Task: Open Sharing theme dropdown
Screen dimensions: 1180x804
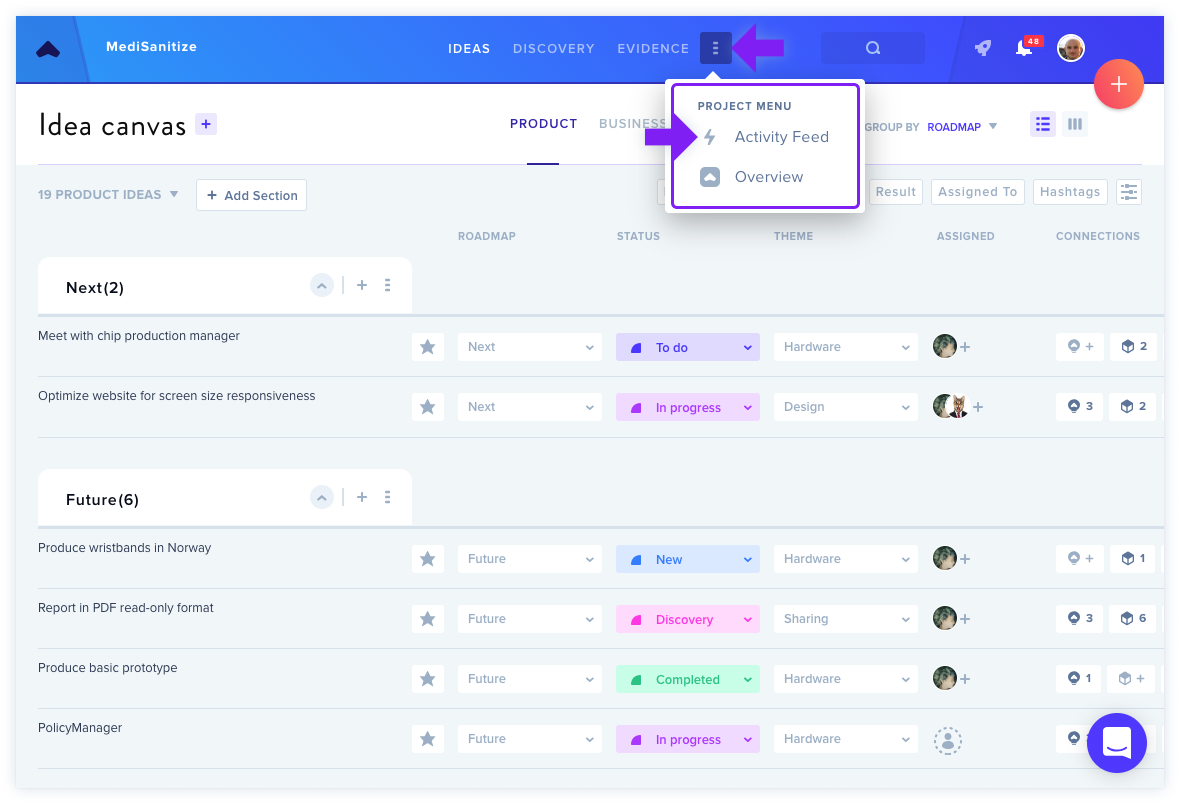Action: coord(846,619)
